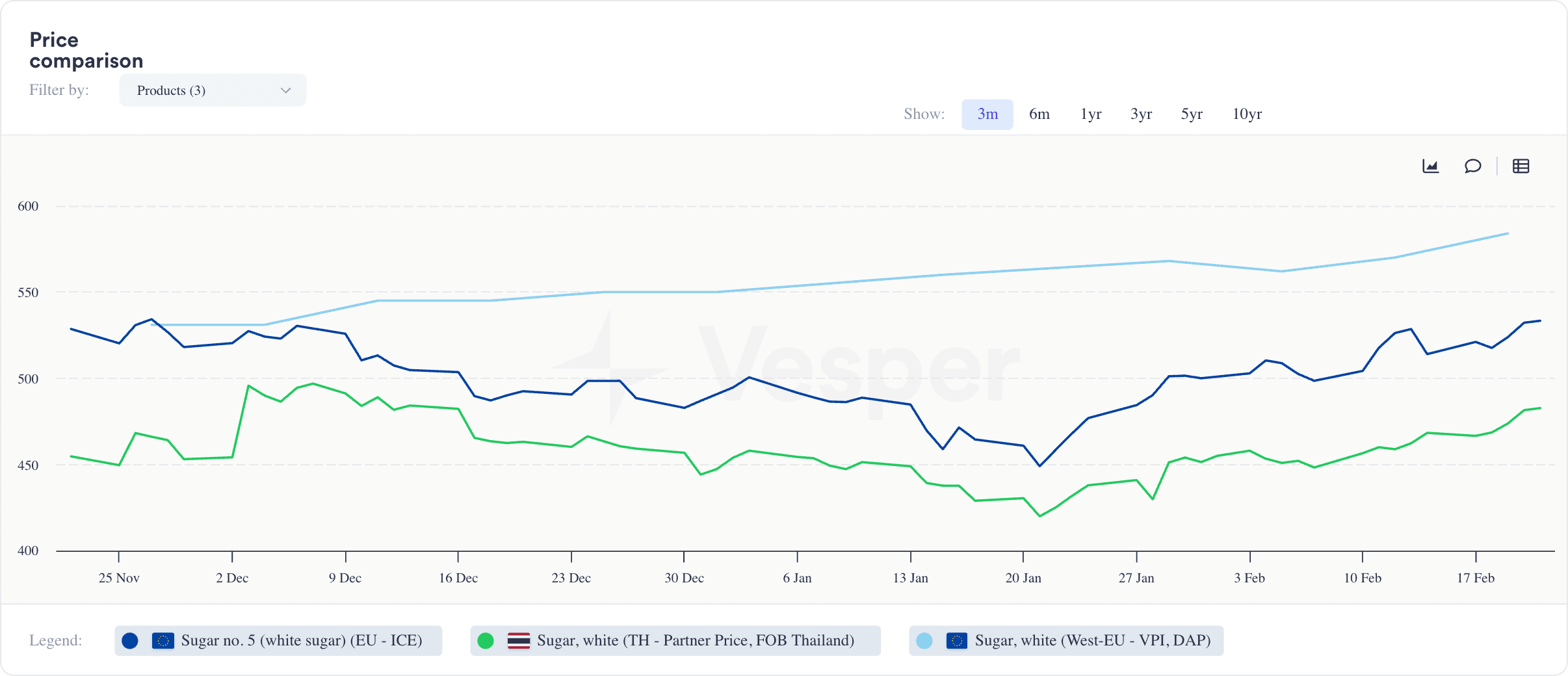Show the 1yr price history

[1090, 114]
